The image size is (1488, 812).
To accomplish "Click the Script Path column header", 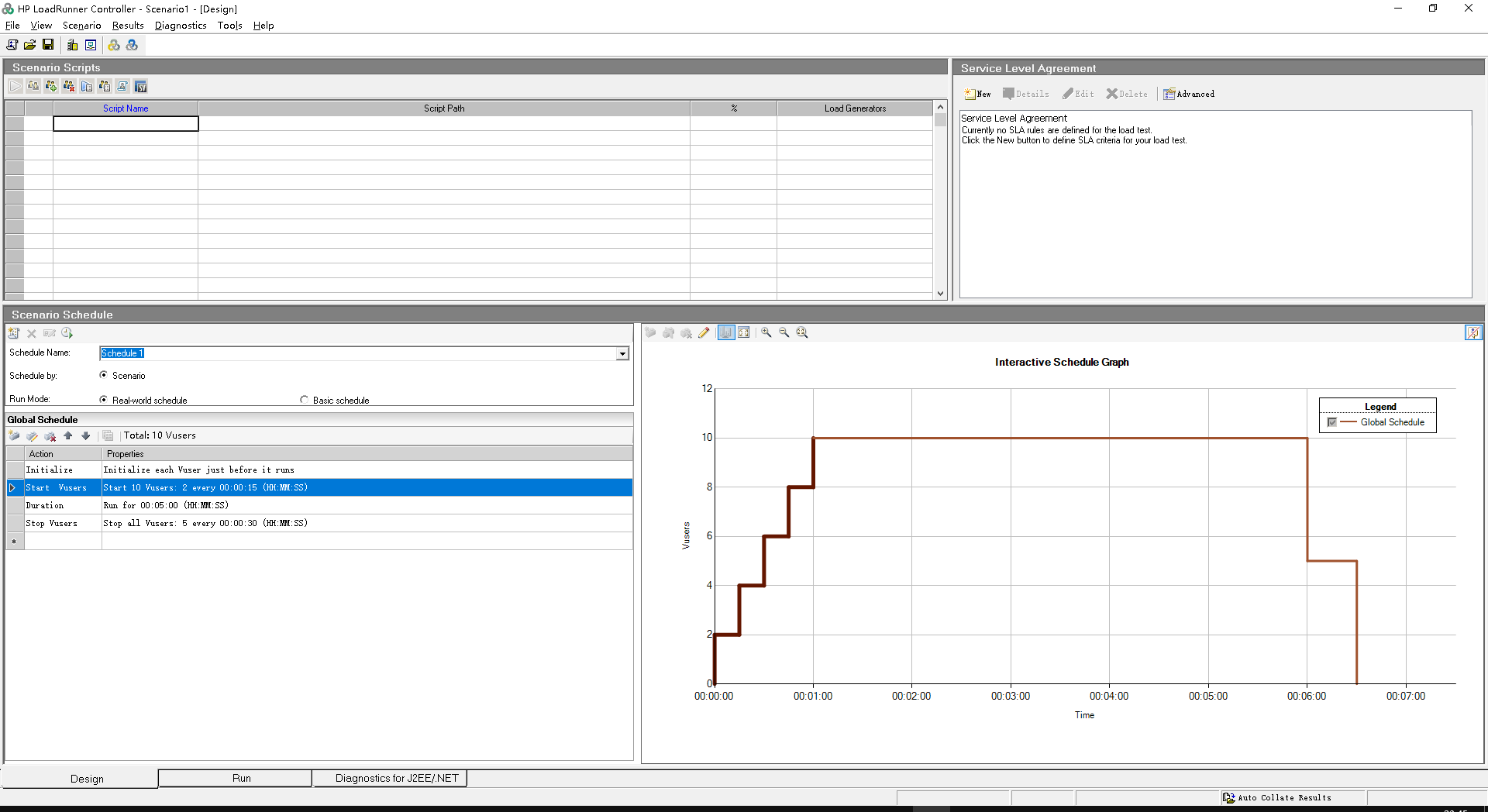I will point(444,108).
